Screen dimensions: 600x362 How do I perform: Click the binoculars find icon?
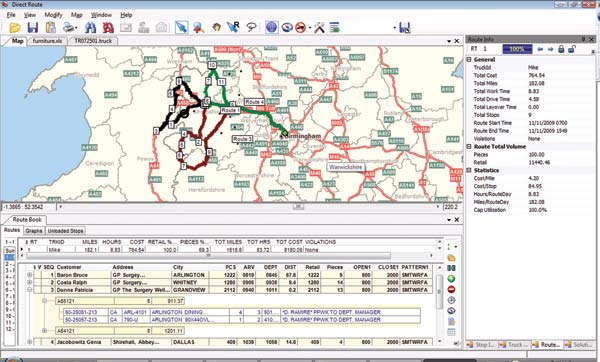click(90, 28)
